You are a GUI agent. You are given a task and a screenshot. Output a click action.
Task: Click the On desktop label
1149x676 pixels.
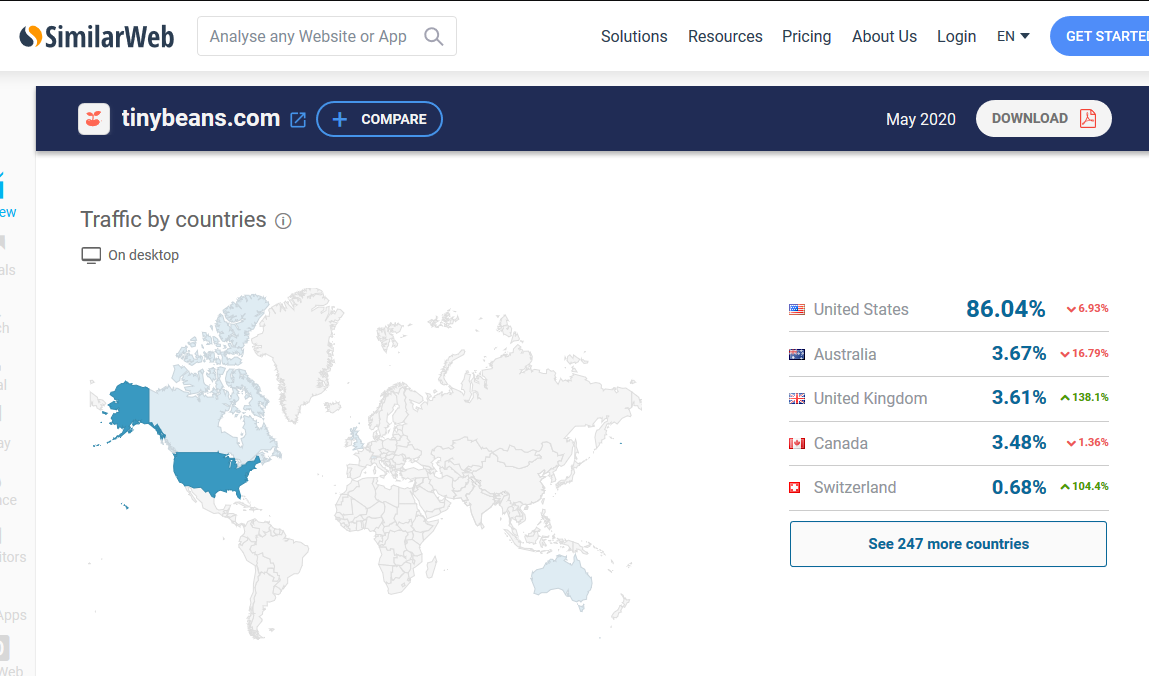point(144,255)
